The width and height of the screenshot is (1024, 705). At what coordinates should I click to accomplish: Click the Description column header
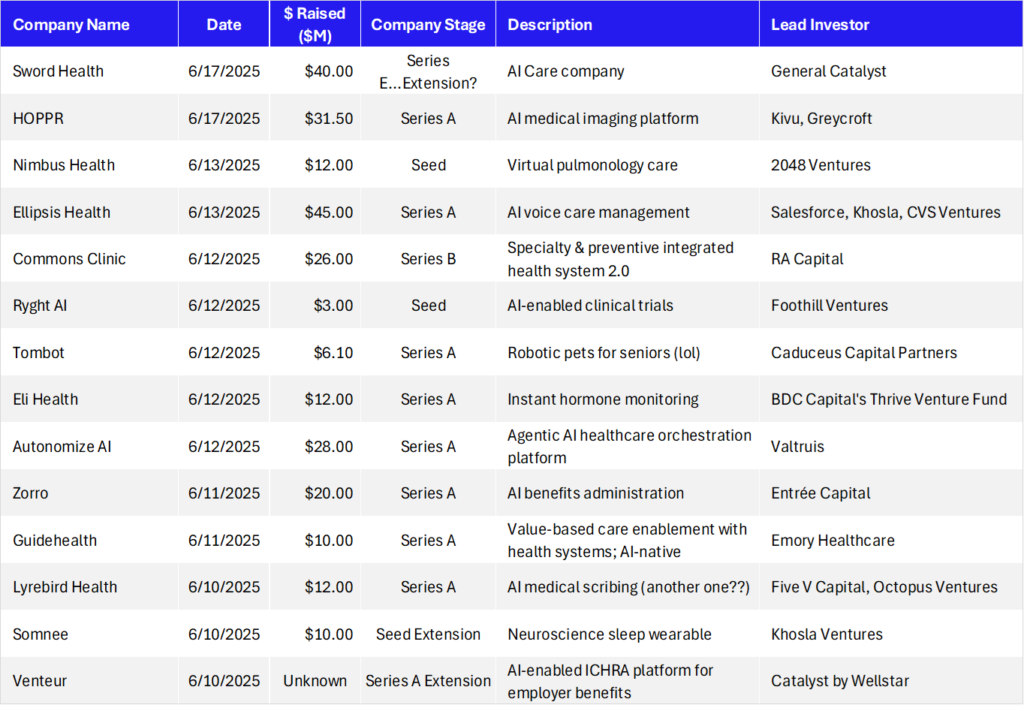coord(628,24)
